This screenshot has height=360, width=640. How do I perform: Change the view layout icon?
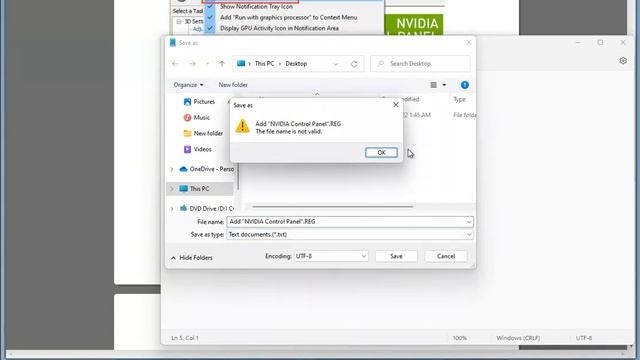tap(433, 85)
